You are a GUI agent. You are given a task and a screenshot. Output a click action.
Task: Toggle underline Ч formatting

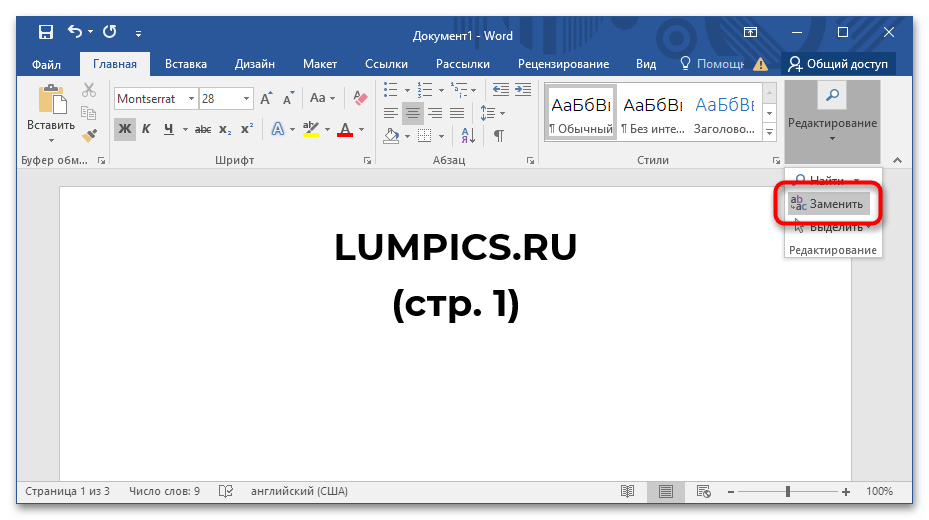click(x=169, y=129)
